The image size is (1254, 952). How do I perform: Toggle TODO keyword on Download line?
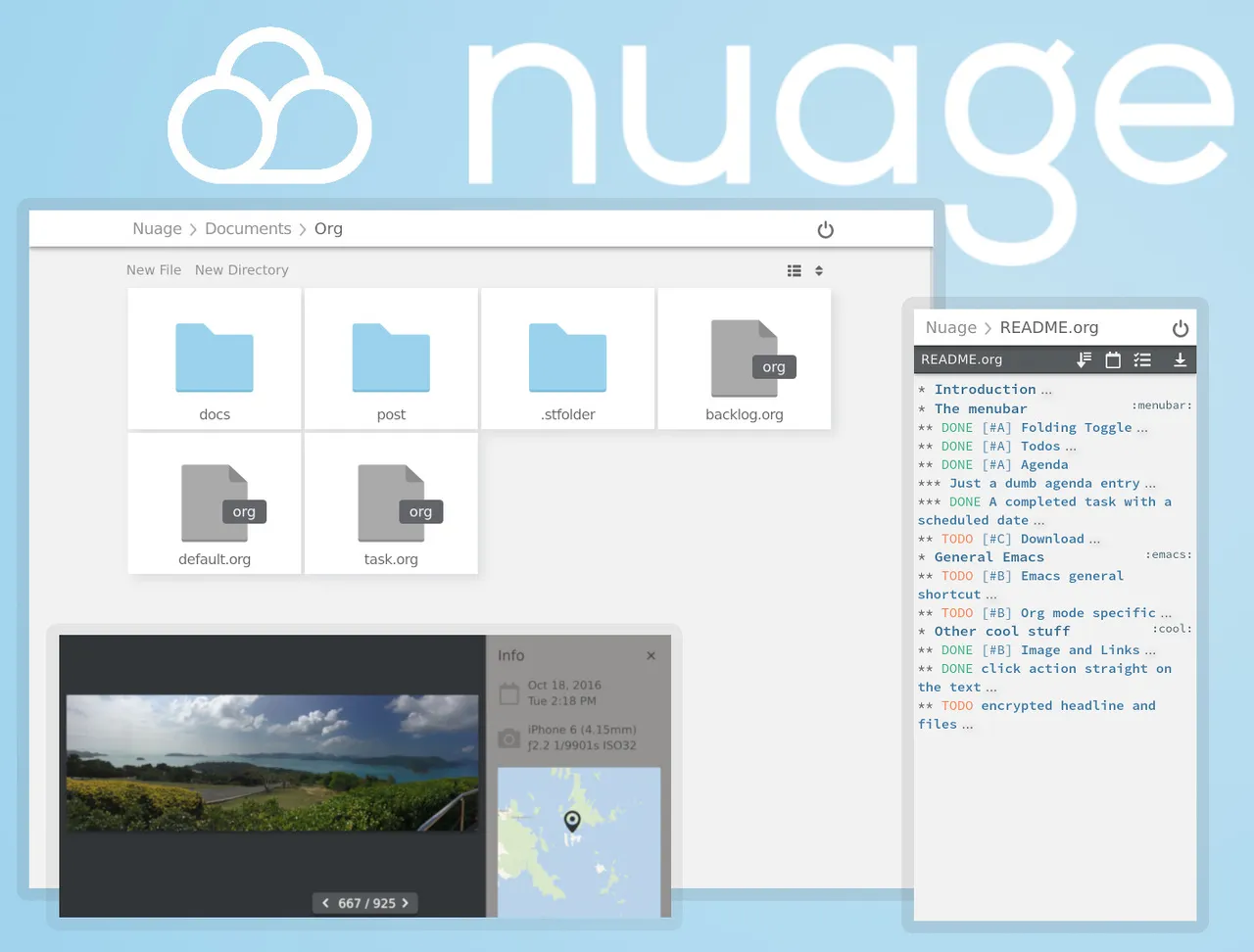click(x=957, y=540)
